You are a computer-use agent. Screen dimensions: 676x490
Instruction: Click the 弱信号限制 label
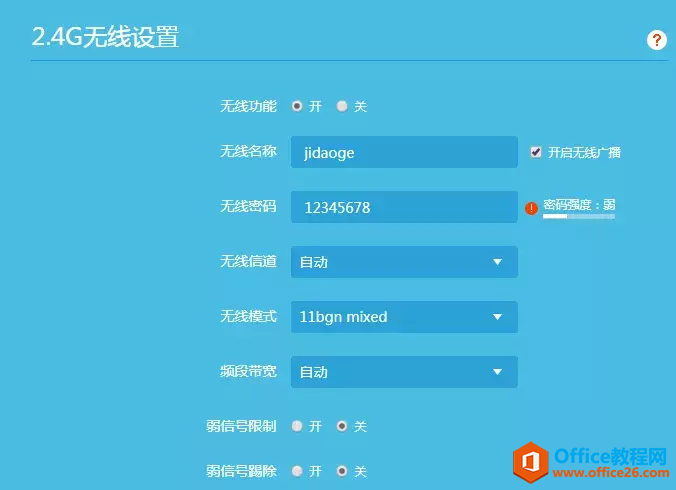pyautogui.click(x=241, y=426)
